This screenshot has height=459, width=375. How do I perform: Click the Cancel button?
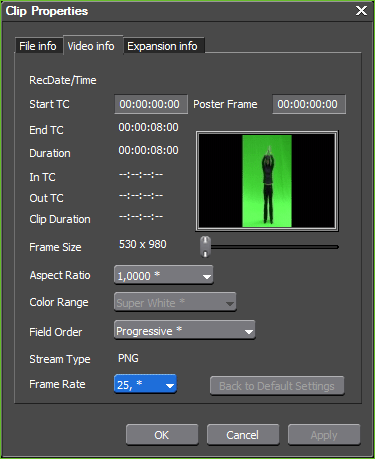[243, 435]
